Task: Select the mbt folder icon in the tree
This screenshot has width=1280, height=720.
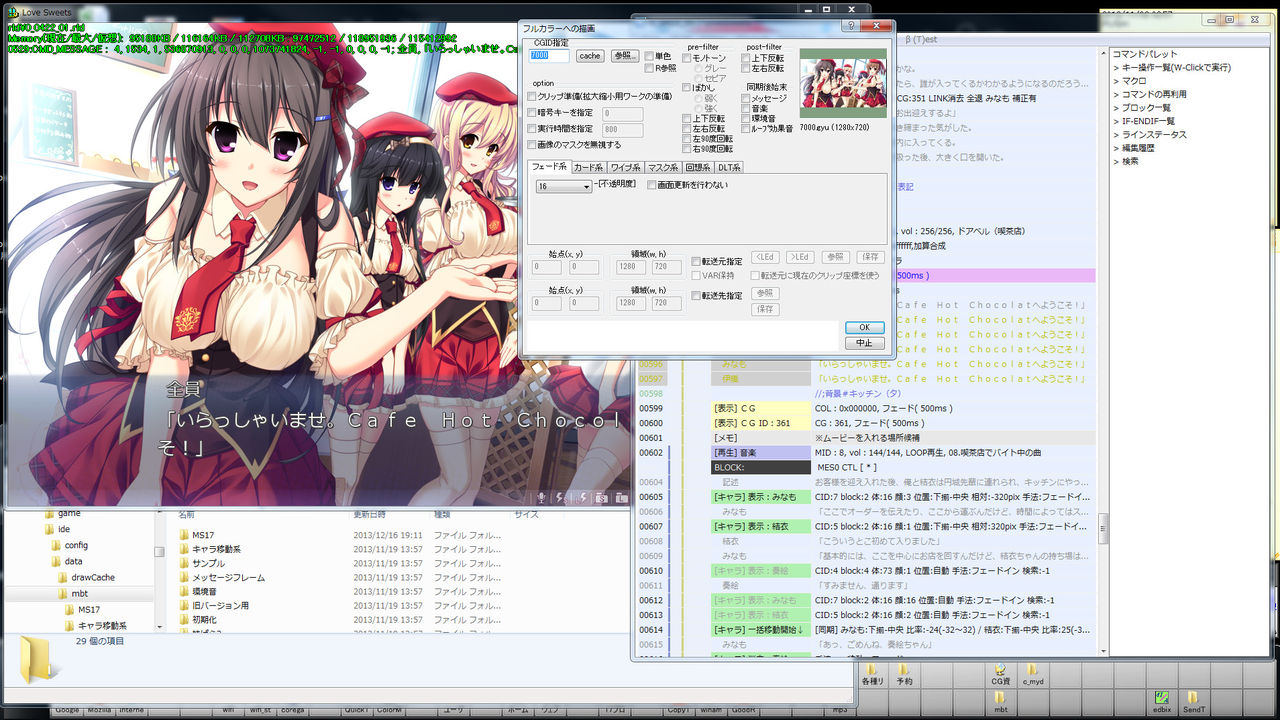Action: pos(62,593)
